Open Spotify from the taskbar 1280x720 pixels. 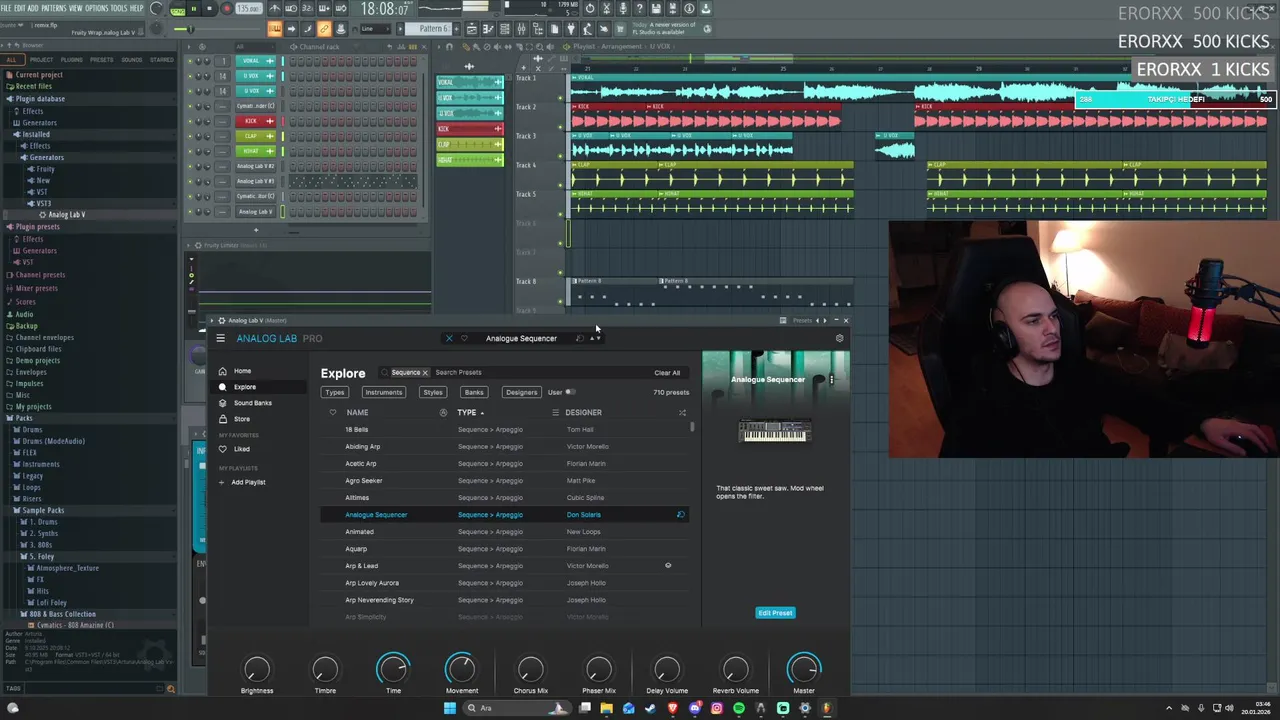[739, 708]
